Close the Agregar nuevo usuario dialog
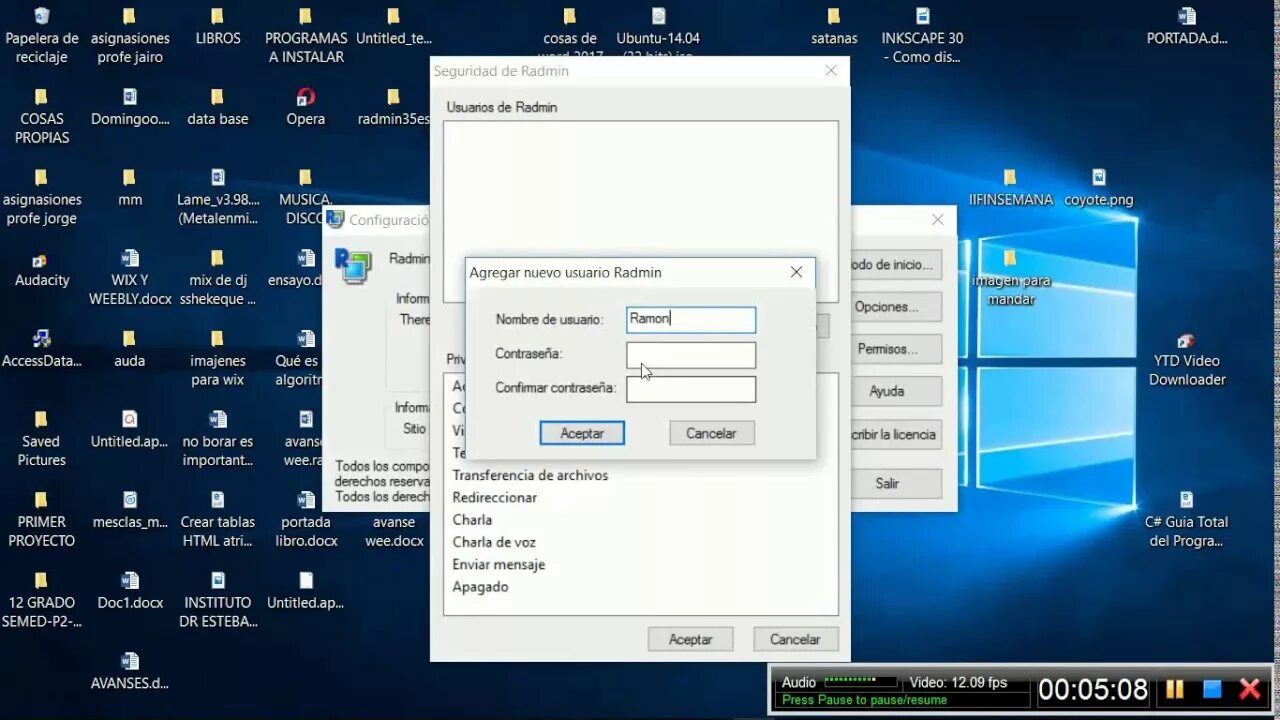 (x=796, y=272)
